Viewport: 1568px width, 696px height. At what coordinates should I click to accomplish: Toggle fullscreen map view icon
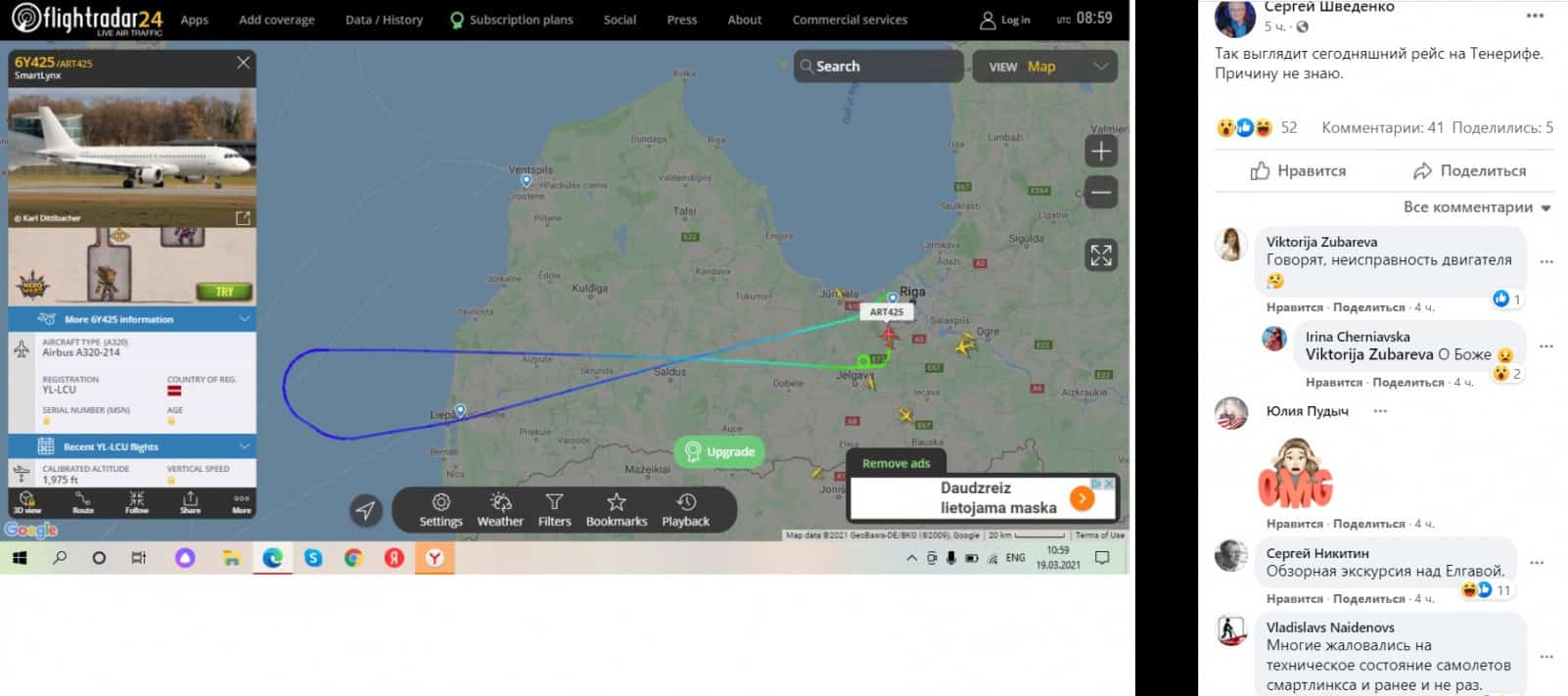coord(1101,255)
